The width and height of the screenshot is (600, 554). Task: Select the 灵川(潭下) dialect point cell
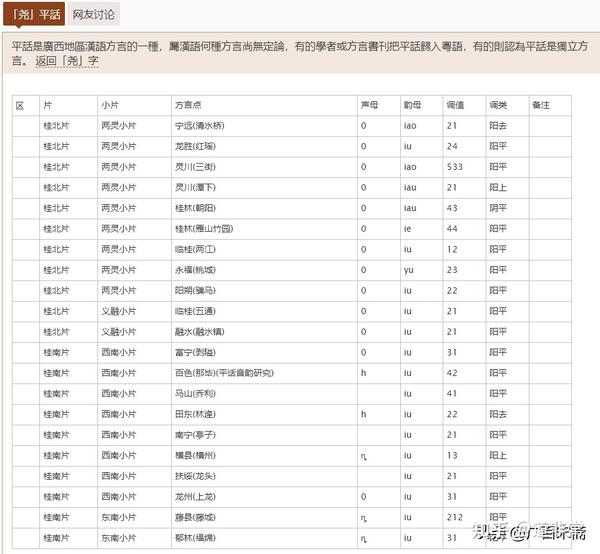(x=264, y=188)
